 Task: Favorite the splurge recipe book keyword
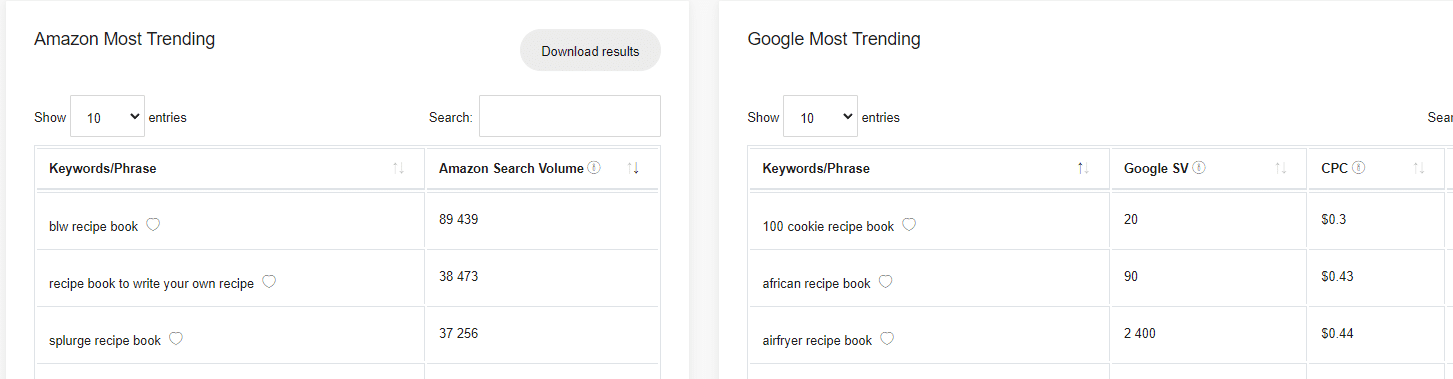click(x=176, y=339)
